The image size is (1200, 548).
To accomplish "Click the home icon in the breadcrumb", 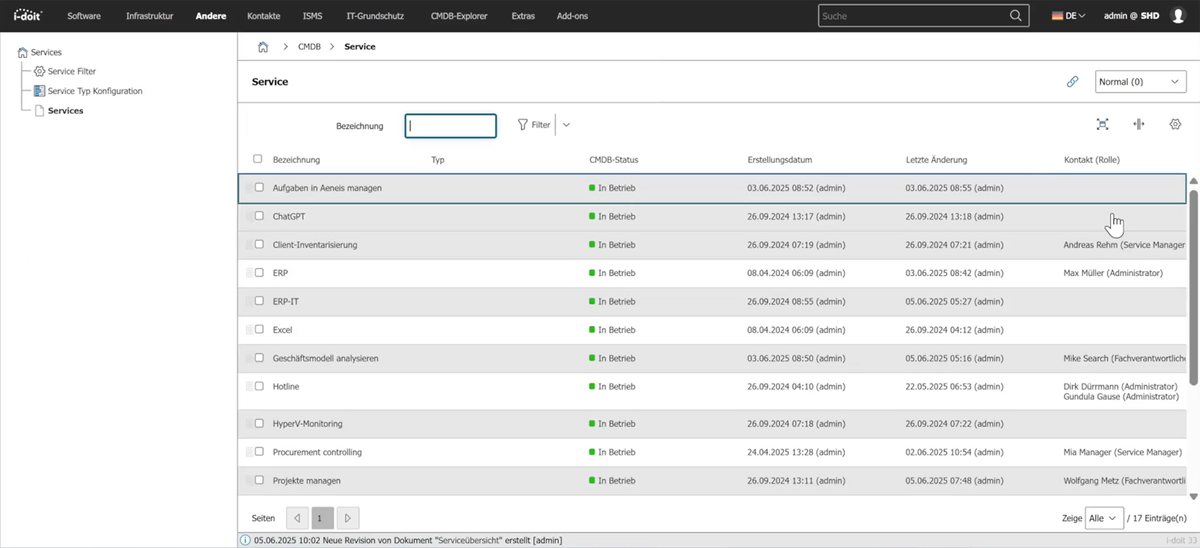I will point(263,47).
